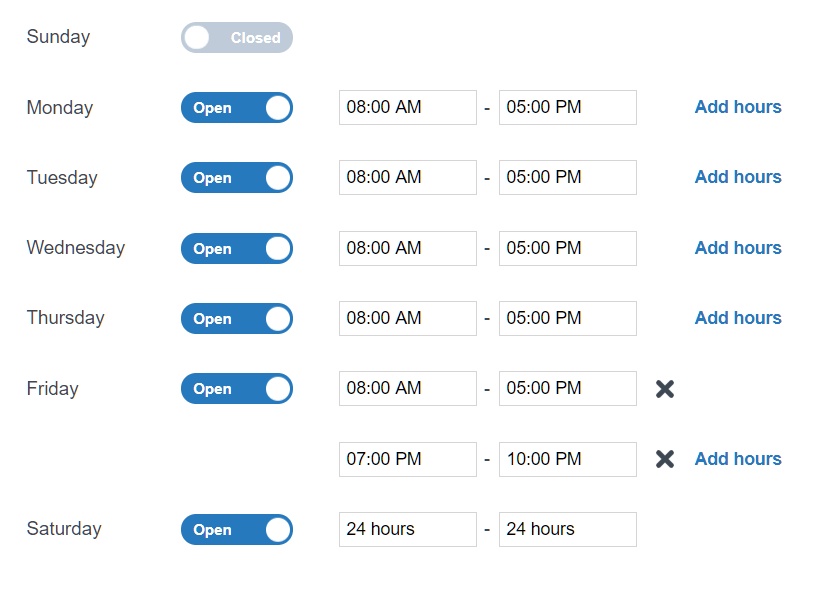Enable the Sunday open toggle
The height and width of the screenshot is (590, 827).
tap(236, 37)
